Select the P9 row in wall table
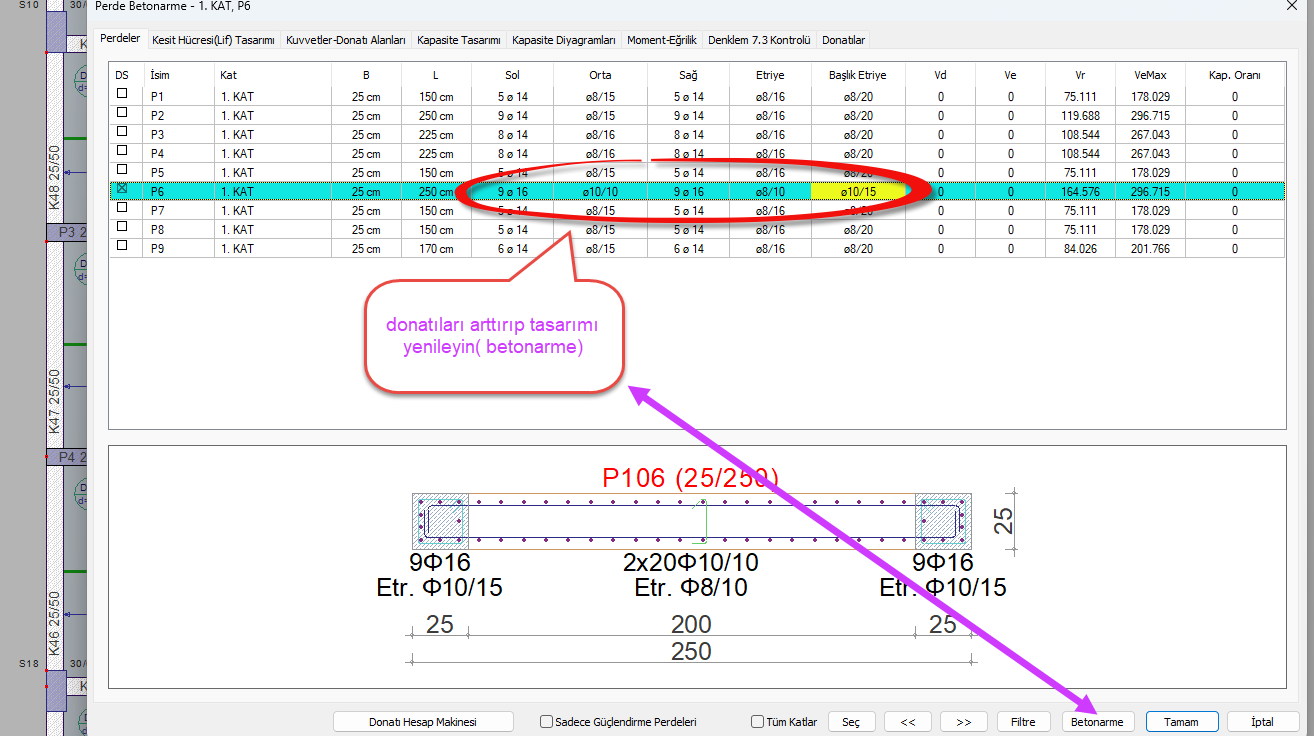The image size is (1314, 736). (x=180, y=249)
